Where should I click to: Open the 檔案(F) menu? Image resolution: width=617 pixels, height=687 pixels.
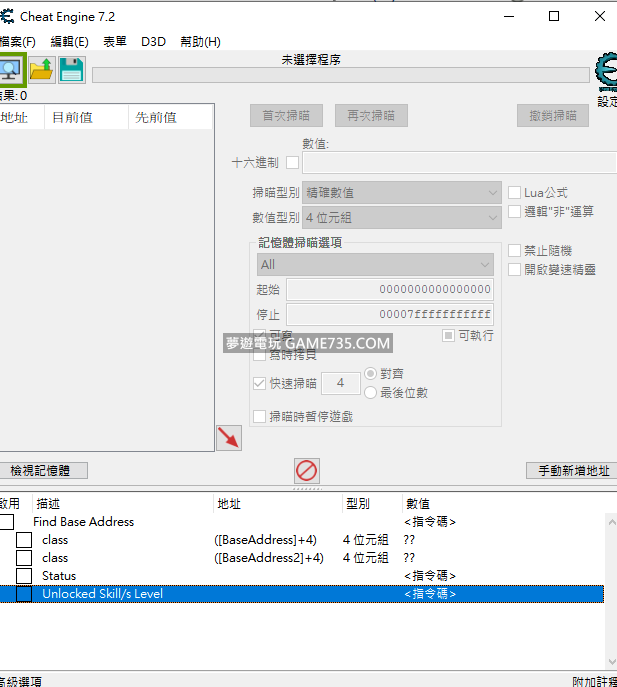pyautogui.click(x=18, y=42)
